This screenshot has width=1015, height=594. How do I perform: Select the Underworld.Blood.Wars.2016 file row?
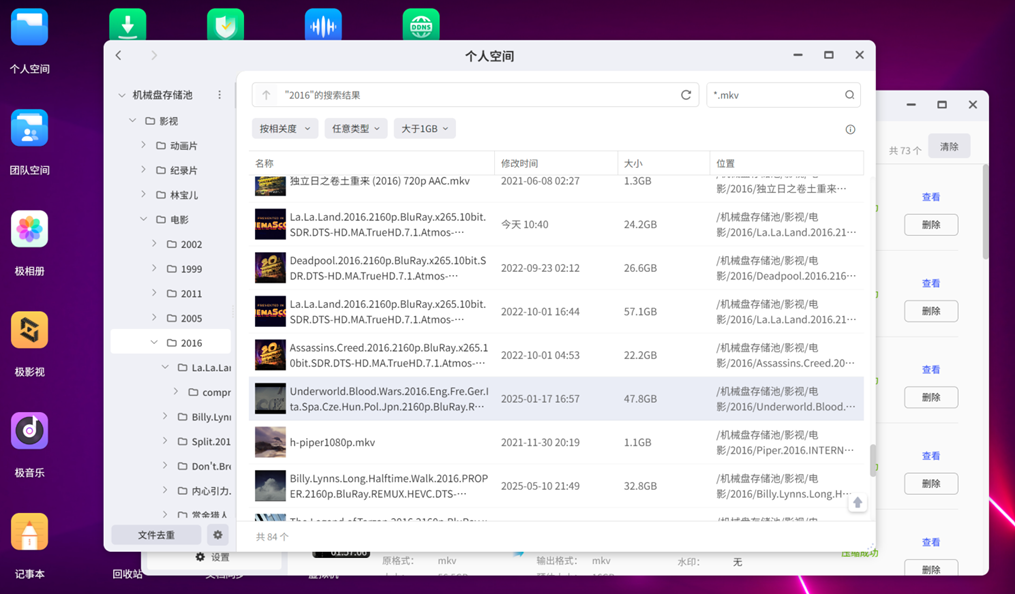(x=556, y=399)
